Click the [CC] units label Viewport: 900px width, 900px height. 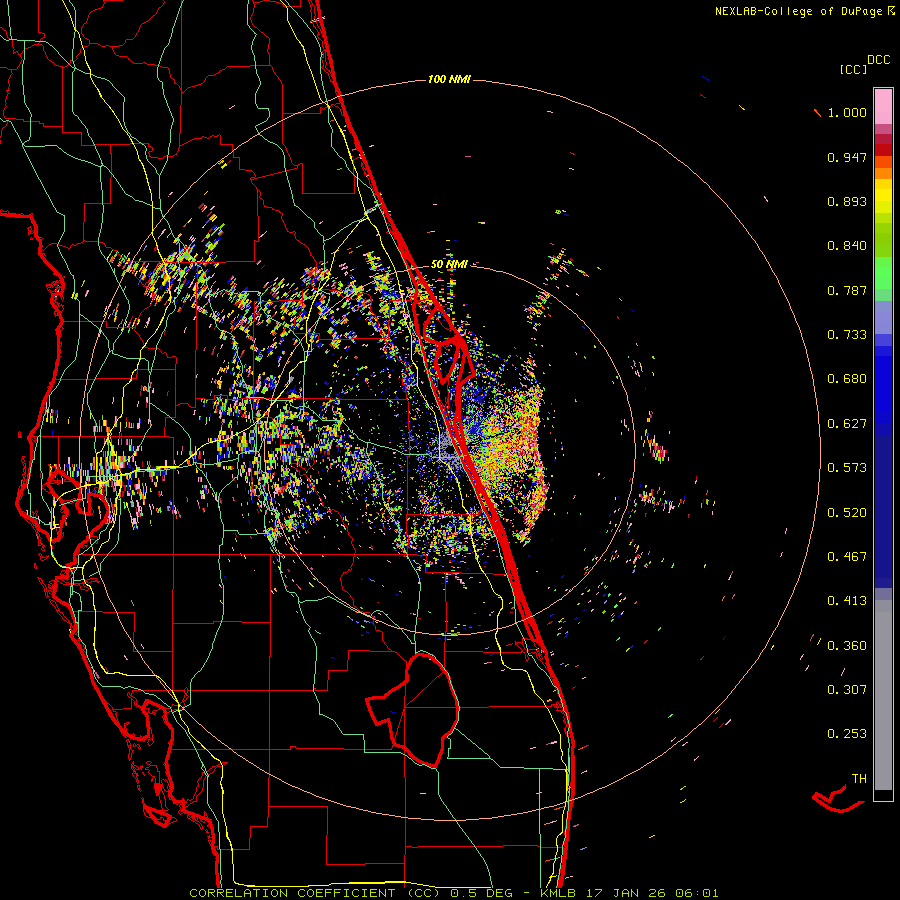pos(853,69)
